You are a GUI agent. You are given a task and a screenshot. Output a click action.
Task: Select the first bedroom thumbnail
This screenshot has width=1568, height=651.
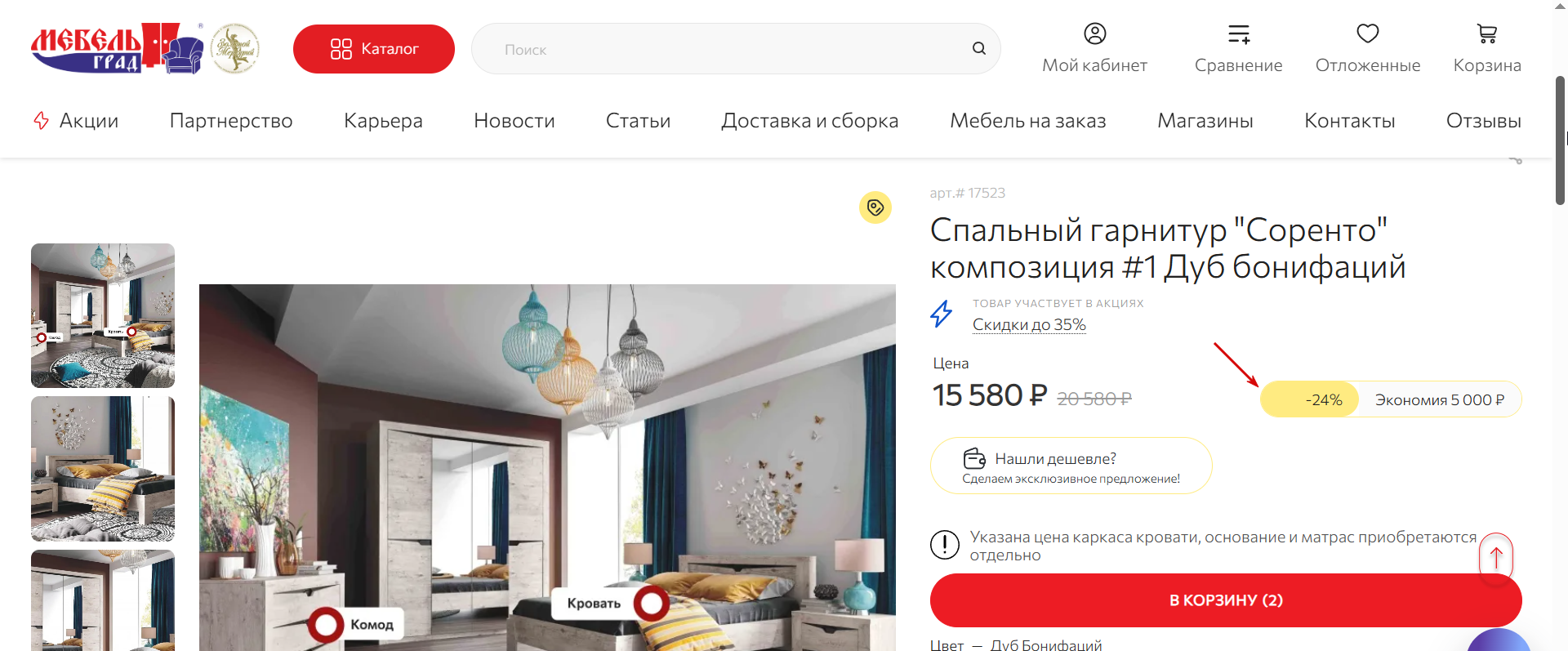pos(103,315)
